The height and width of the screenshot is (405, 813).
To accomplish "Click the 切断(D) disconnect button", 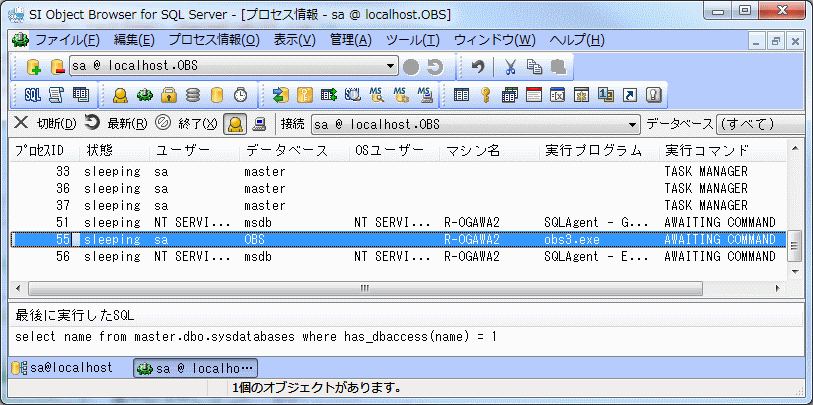I will click(43, 124).
